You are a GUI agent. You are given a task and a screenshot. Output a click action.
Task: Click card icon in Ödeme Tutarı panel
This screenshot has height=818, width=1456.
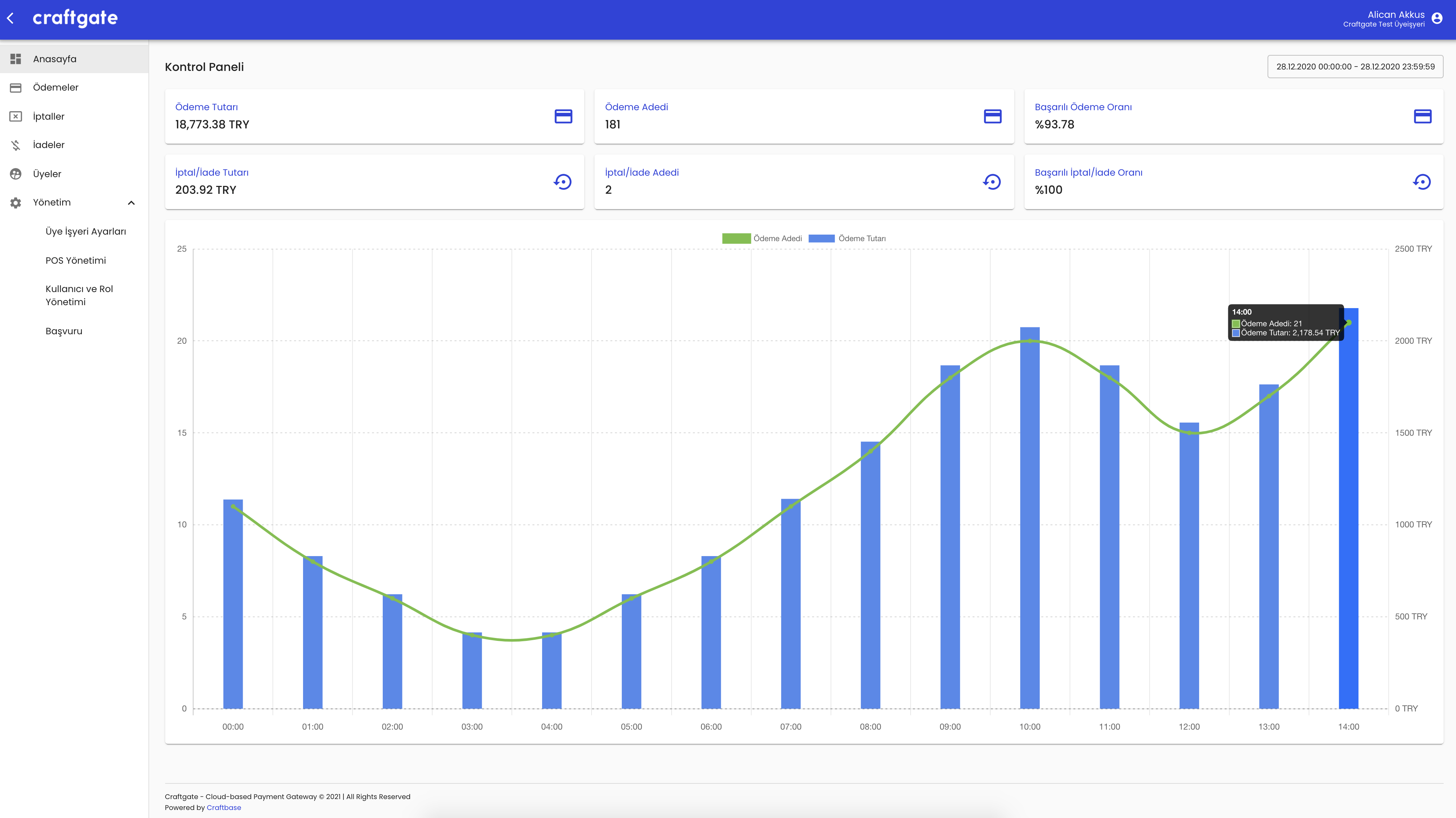[x=563, y=116]
